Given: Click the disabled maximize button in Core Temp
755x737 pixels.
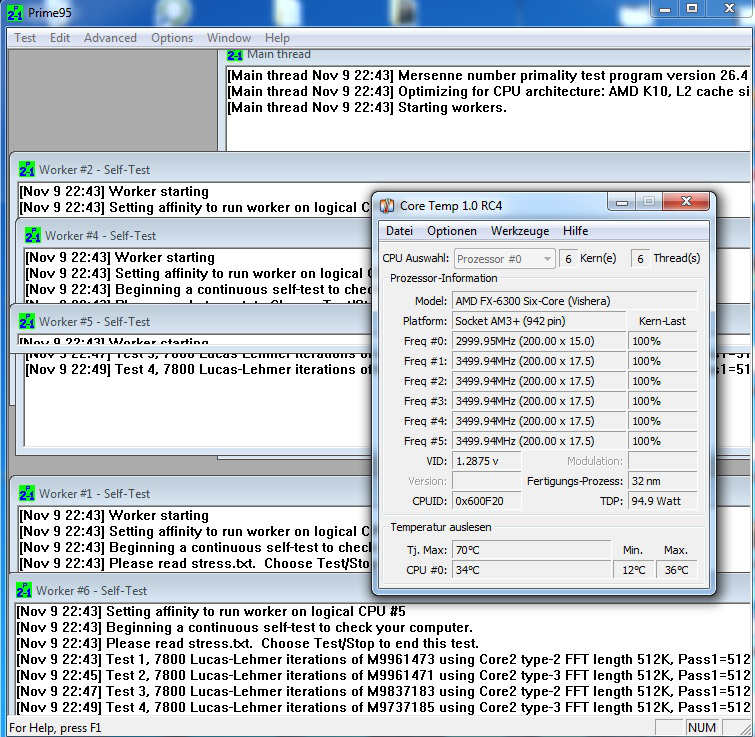Looking at the screenshot, I should pos(649,202).
